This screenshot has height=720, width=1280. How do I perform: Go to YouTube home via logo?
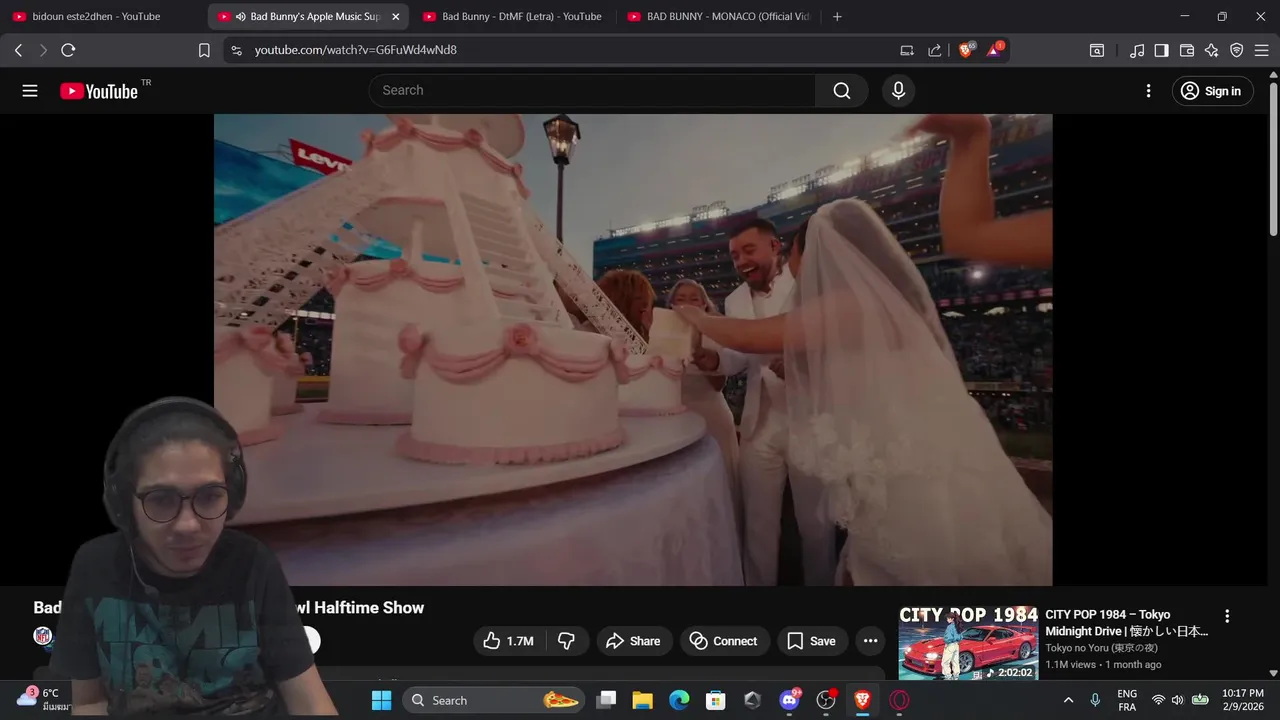(x=100, y=91)
